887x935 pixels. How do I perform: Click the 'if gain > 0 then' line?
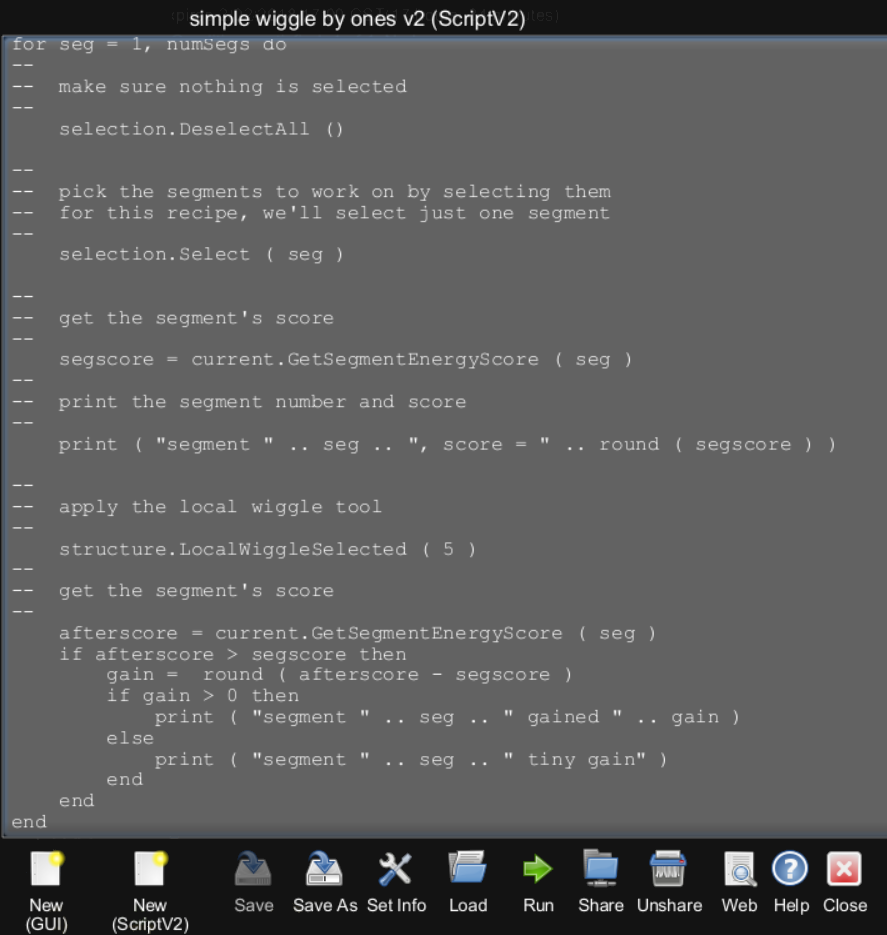pyautogui.click(x=203, y=696)
